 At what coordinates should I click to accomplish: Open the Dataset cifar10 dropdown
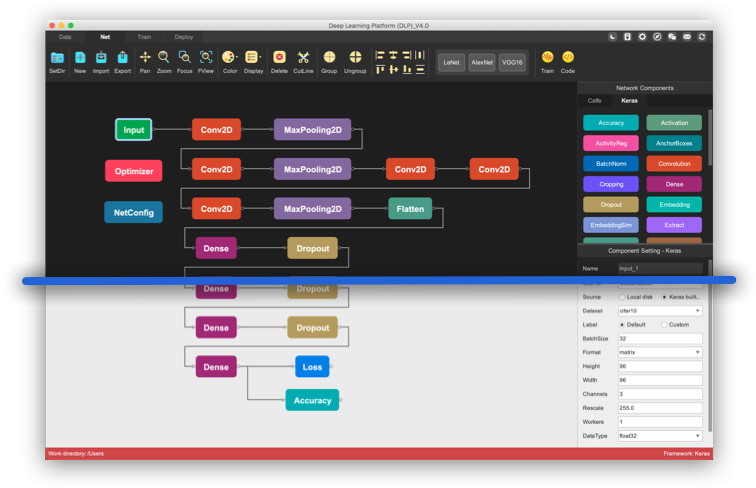click(x=660, y=311)
